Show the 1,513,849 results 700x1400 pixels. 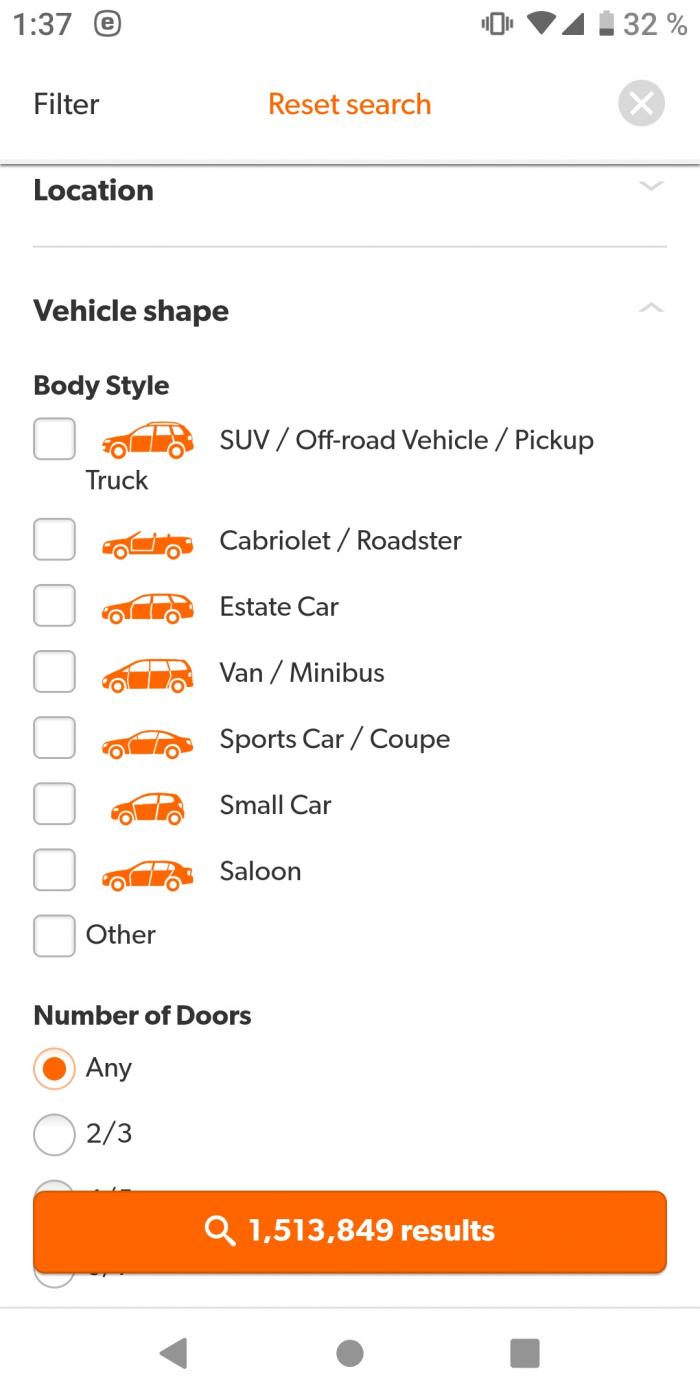click(x=350, y=1230)
